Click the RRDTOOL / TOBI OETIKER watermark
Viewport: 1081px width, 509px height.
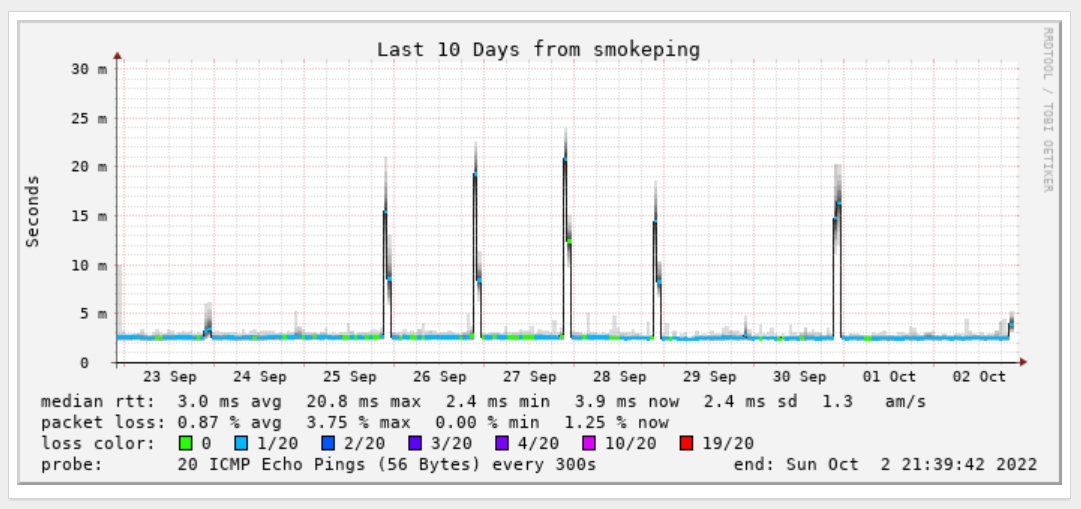tap(1047, 110)
